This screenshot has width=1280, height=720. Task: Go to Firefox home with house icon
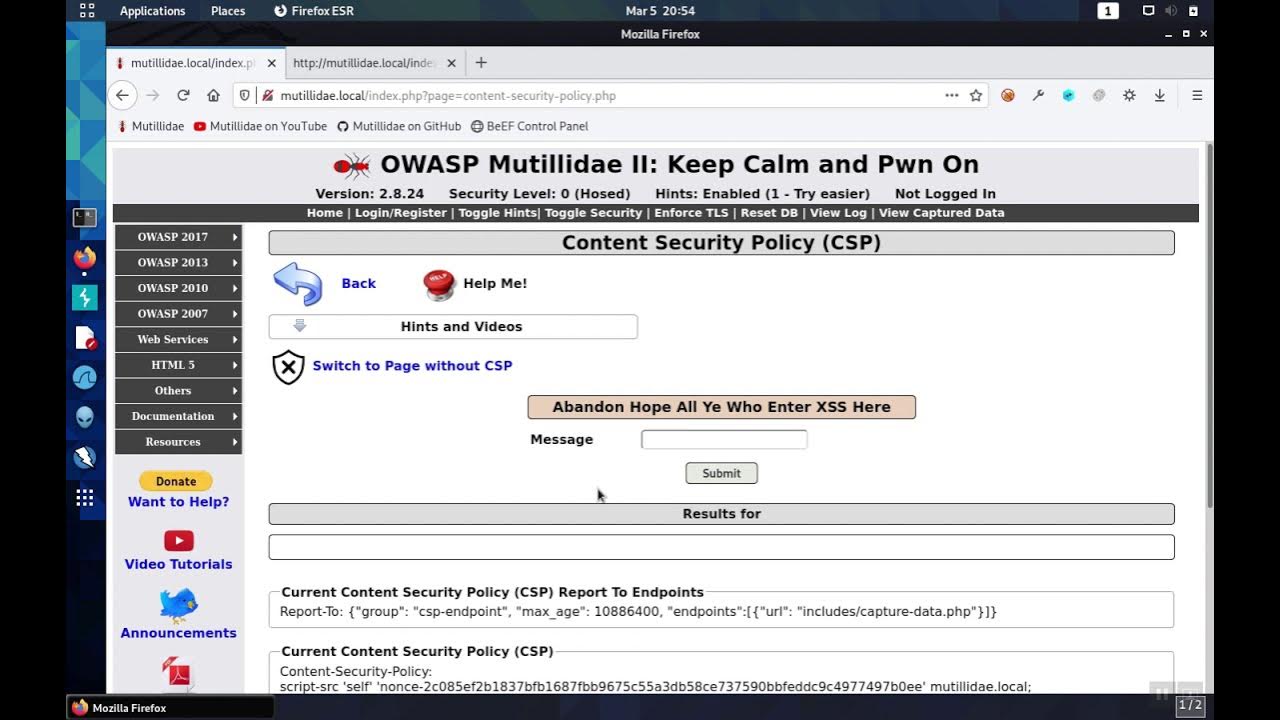tap(213, 95)
